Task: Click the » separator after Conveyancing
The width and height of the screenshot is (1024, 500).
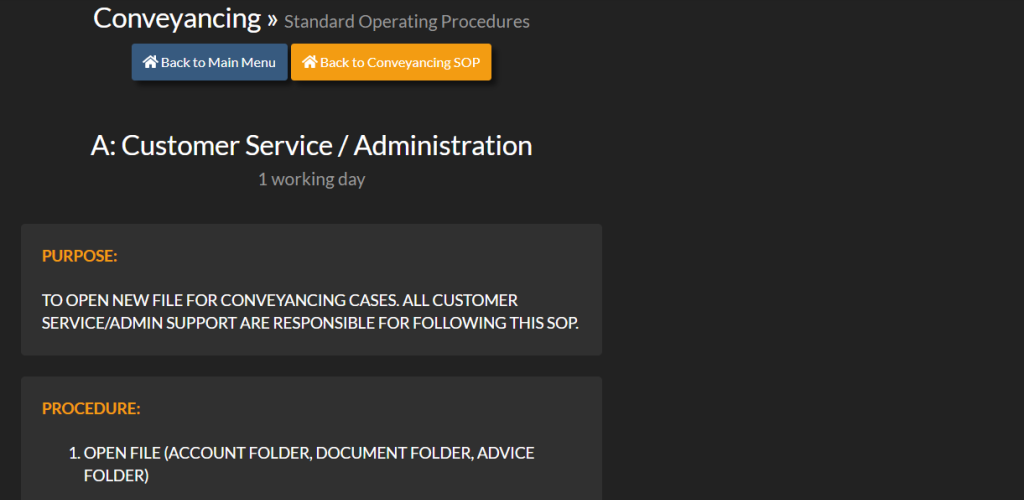Action: (x=272, y=19)
